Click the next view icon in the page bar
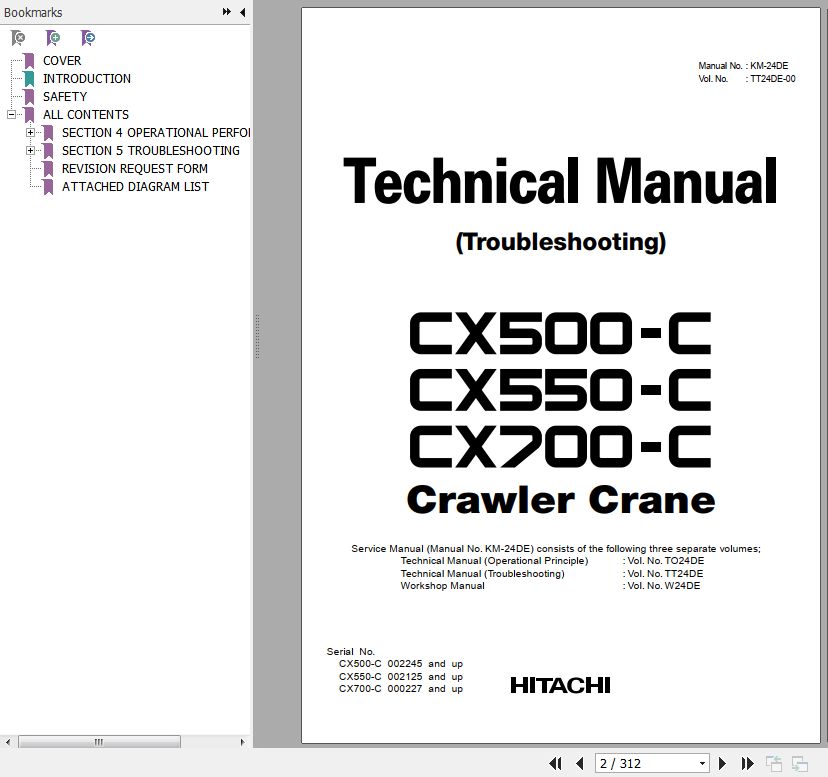 tap(799, 764)
